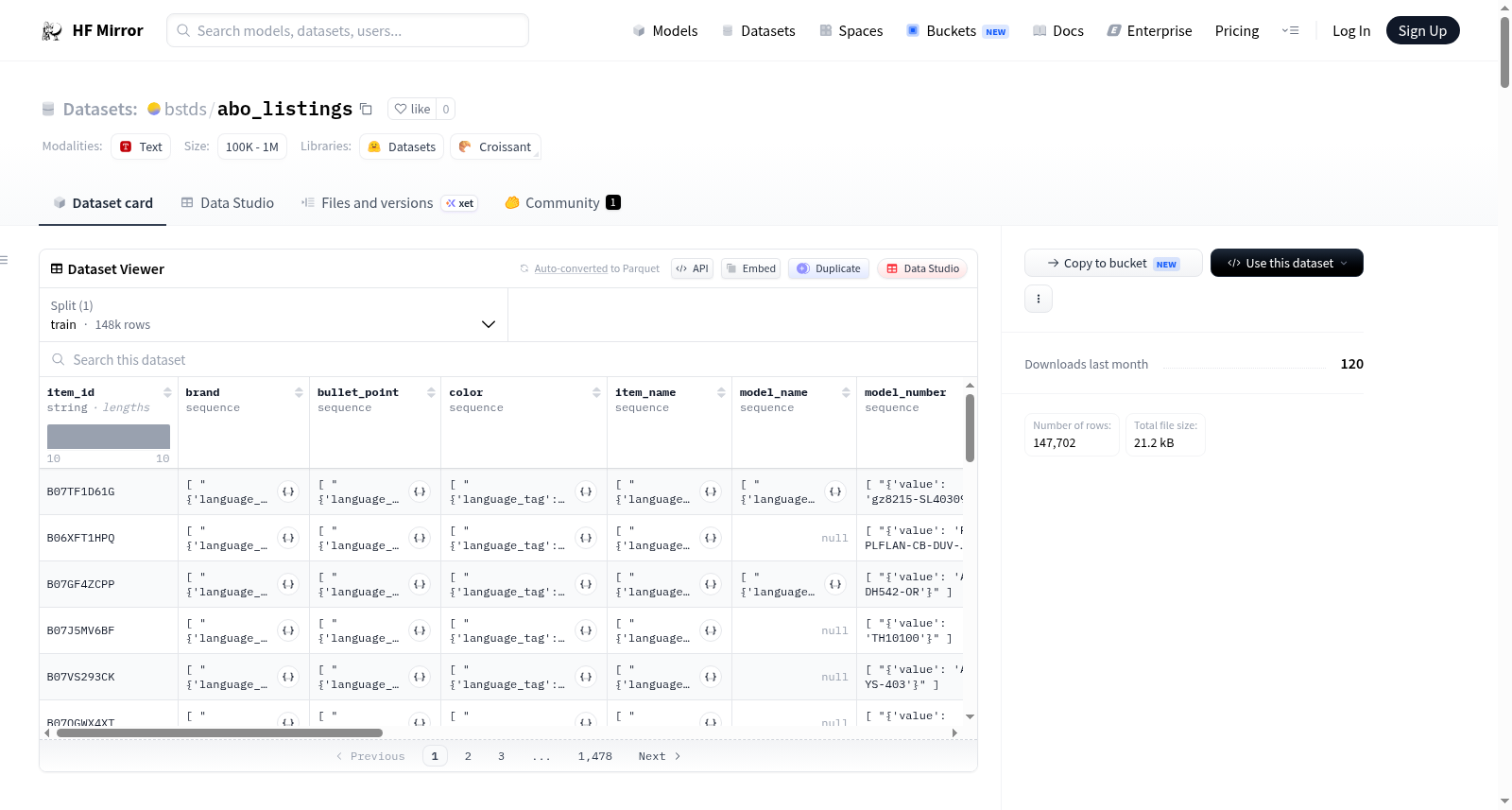1512x810 pixels.
Task: Click the table horizontal scrollbar
Action: 219,732
